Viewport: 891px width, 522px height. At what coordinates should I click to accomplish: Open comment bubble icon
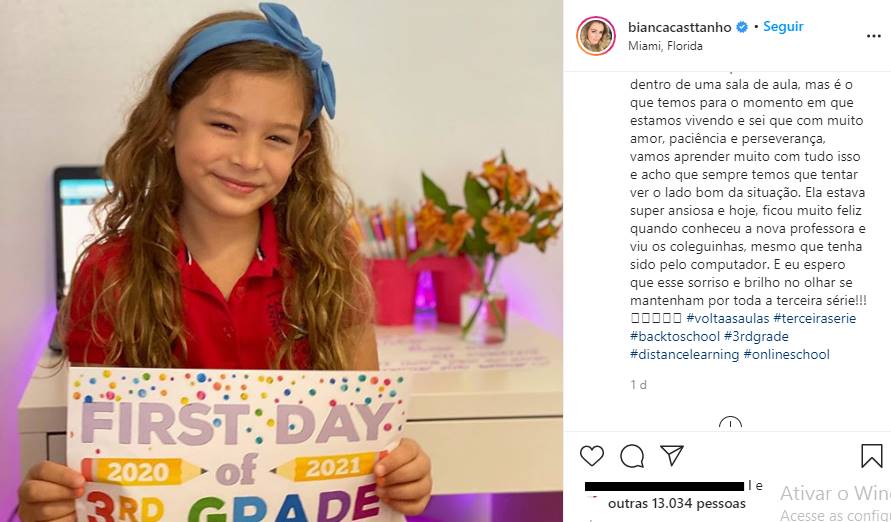coord(632,456)
